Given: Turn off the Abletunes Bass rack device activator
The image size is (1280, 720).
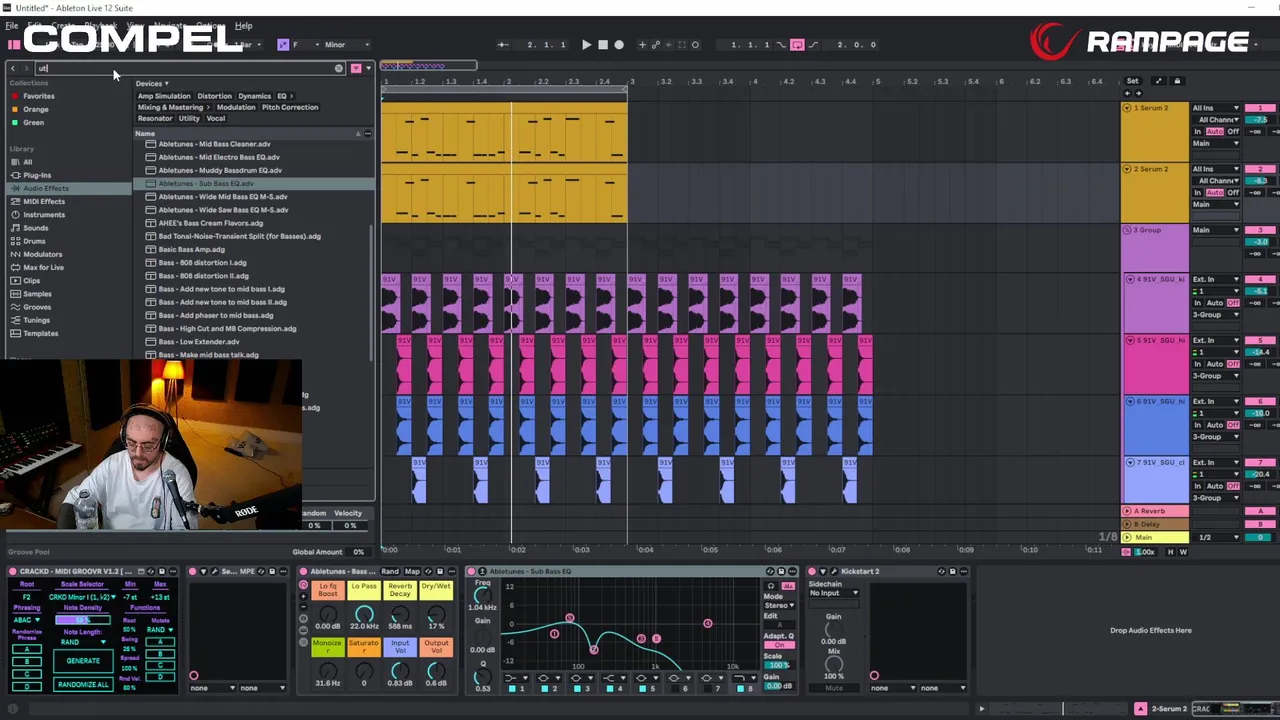Looking at the screenshot, I should pos(303,572).
